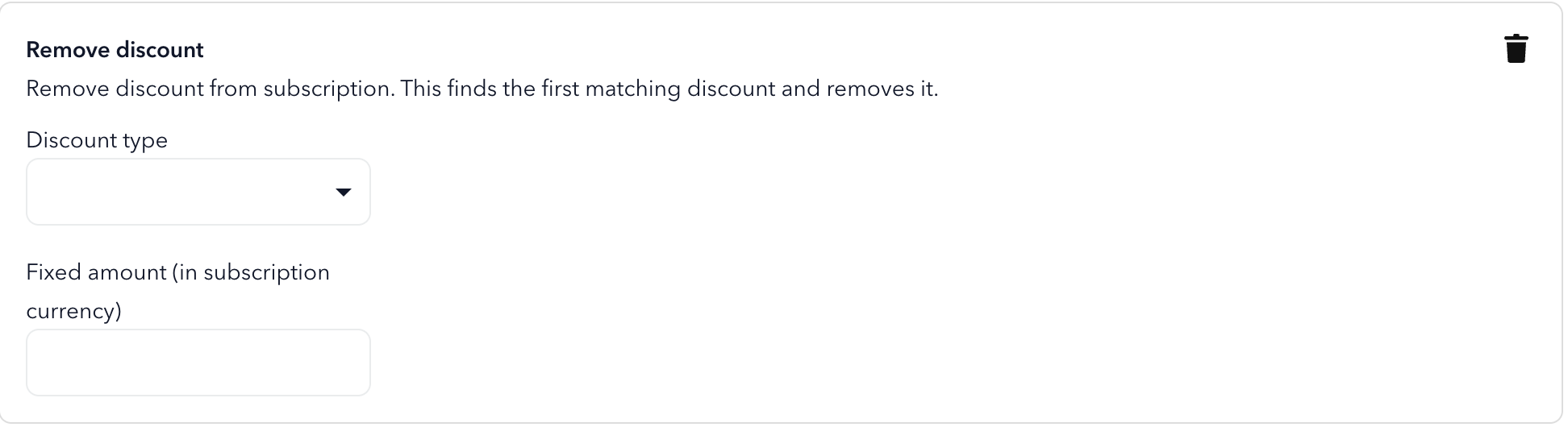Click the word 'currency)' in the label
The image size is (1568, 427).
pyautogui.click(x=74, y=311)
